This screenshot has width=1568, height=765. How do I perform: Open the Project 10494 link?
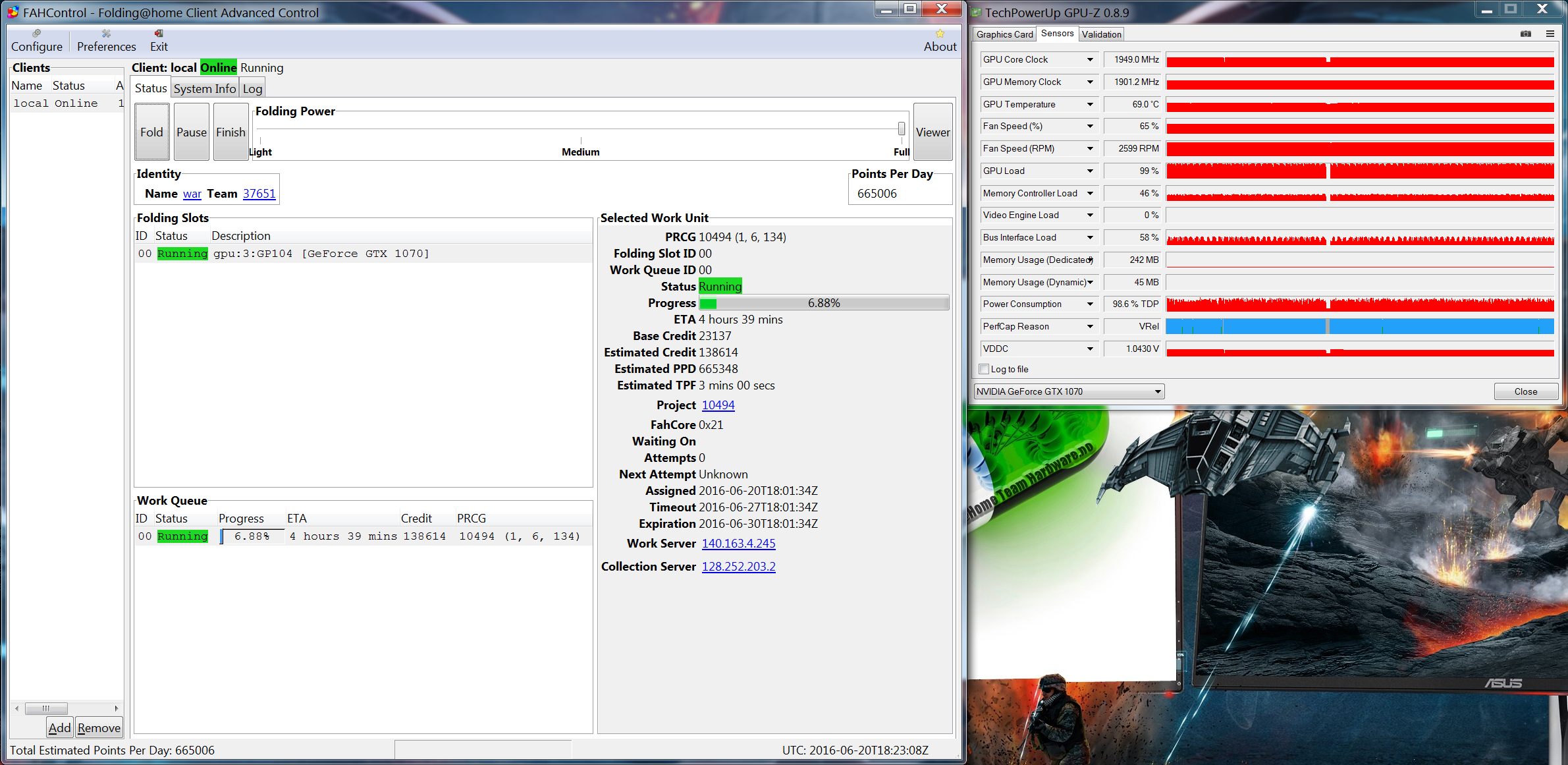(x=718, y=405)
